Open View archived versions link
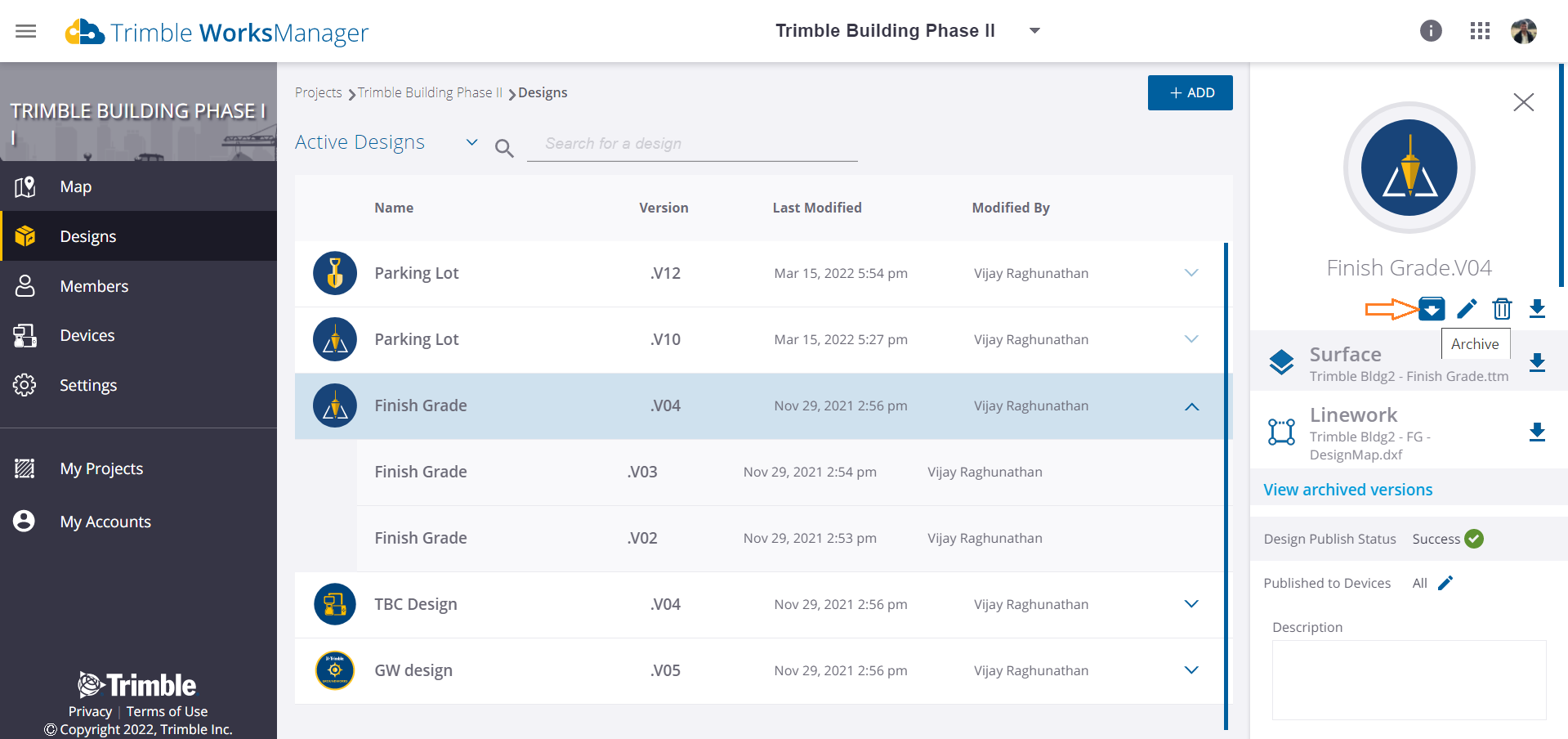 tap(1347, 489)
